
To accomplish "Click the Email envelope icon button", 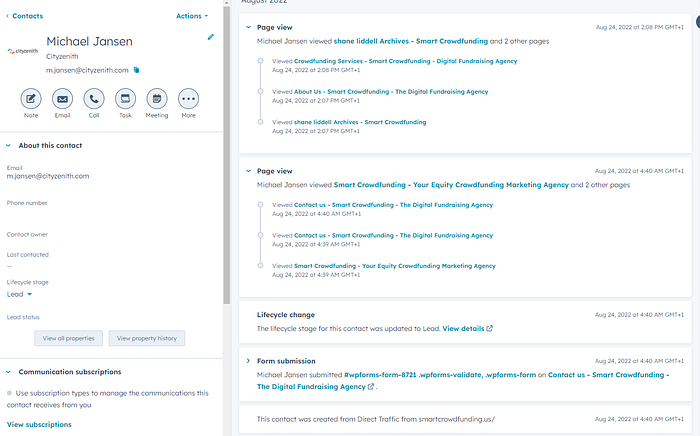I will pyautogui.click(x=62, y=99).
